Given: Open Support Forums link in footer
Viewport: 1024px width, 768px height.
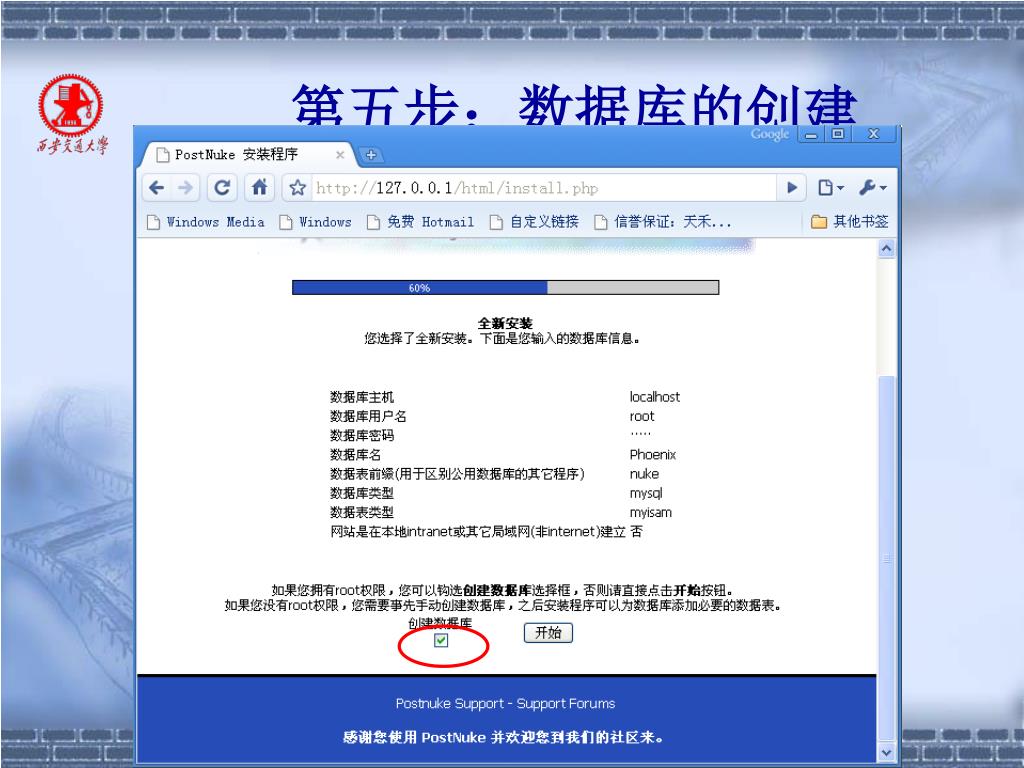Looking at the screenshot, I should tap(566, 703).
